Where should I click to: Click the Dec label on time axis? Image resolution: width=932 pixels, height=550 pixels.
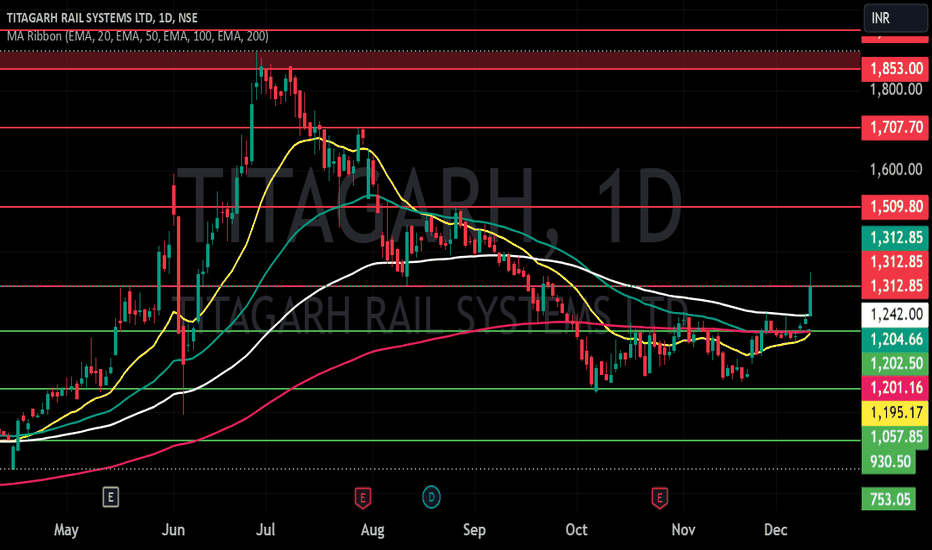click(x=775, y=530)
